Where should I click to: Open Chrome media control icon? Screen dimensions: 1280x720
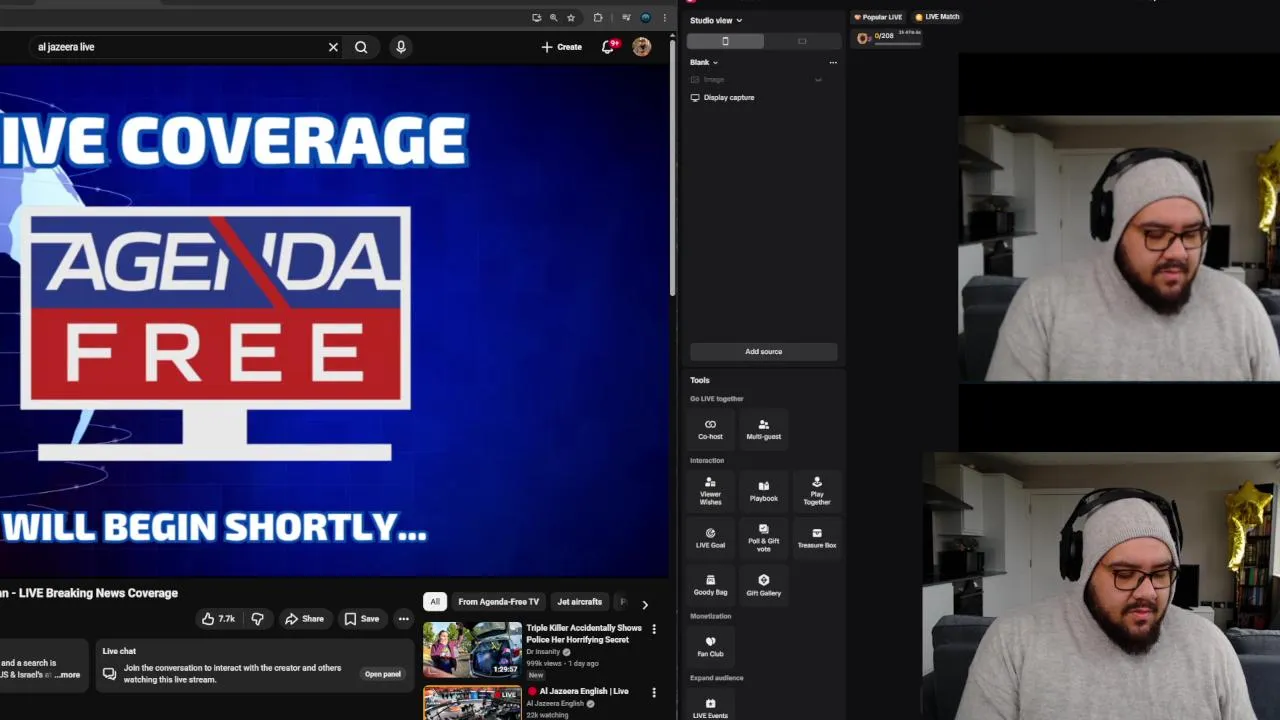pyautogui.click(x=626, y=18)
